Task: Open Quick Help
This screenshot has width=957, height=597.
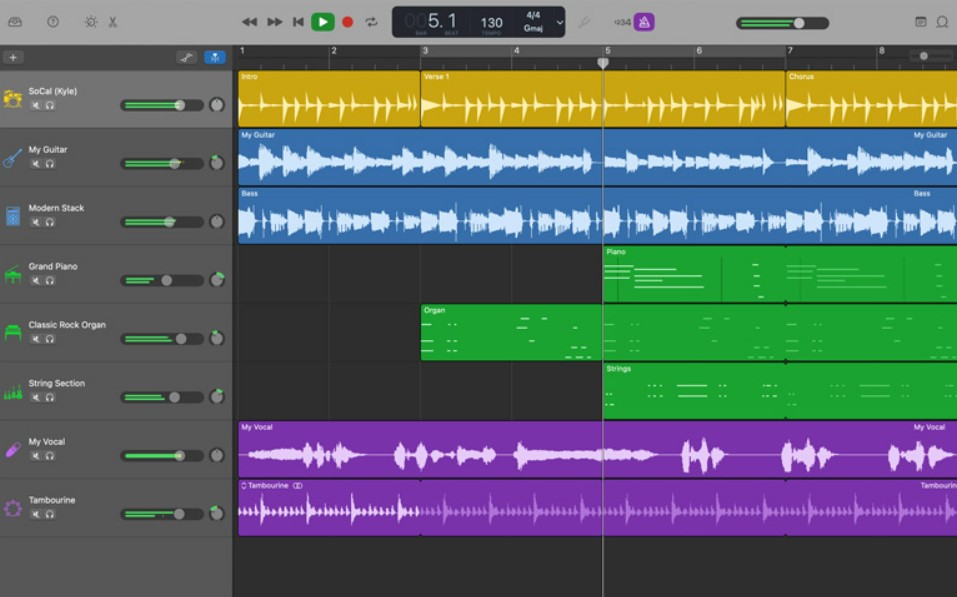Action: pos(53,22)
